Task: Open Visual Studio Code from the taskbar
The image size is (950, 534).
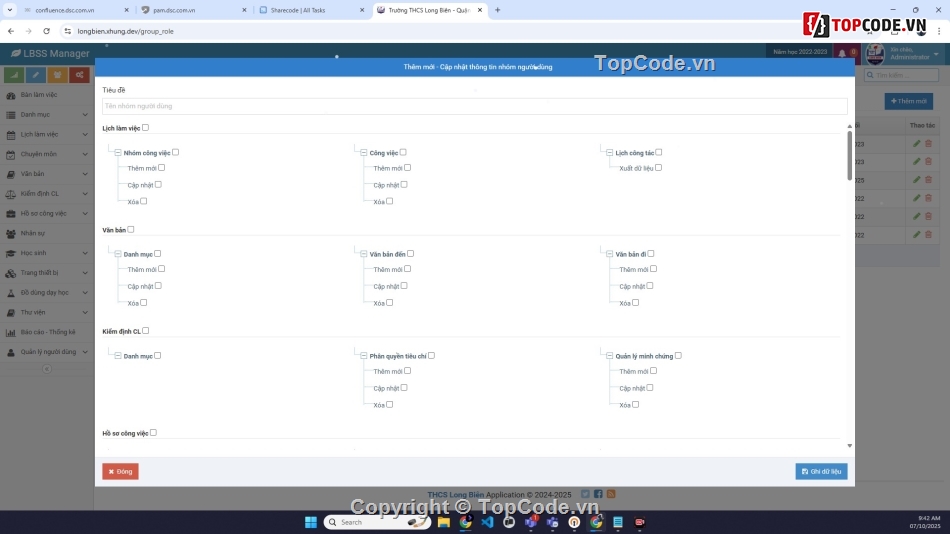Action: 487,522
